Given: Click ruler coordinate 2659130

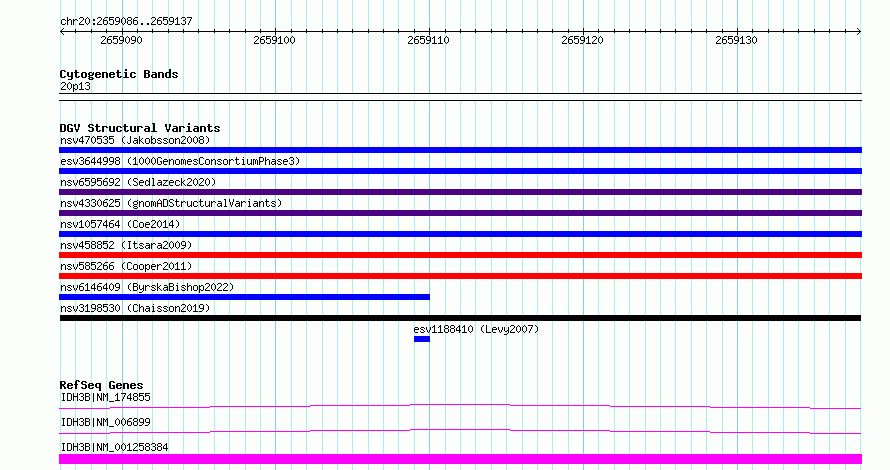Looking at the screenshot, I should pos(736,40).
